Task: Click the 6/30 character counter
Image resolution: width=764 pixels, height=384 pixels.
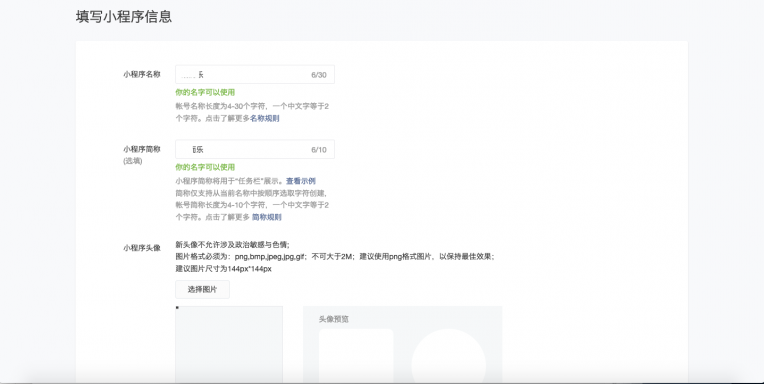Action: [x=319, y=75]
